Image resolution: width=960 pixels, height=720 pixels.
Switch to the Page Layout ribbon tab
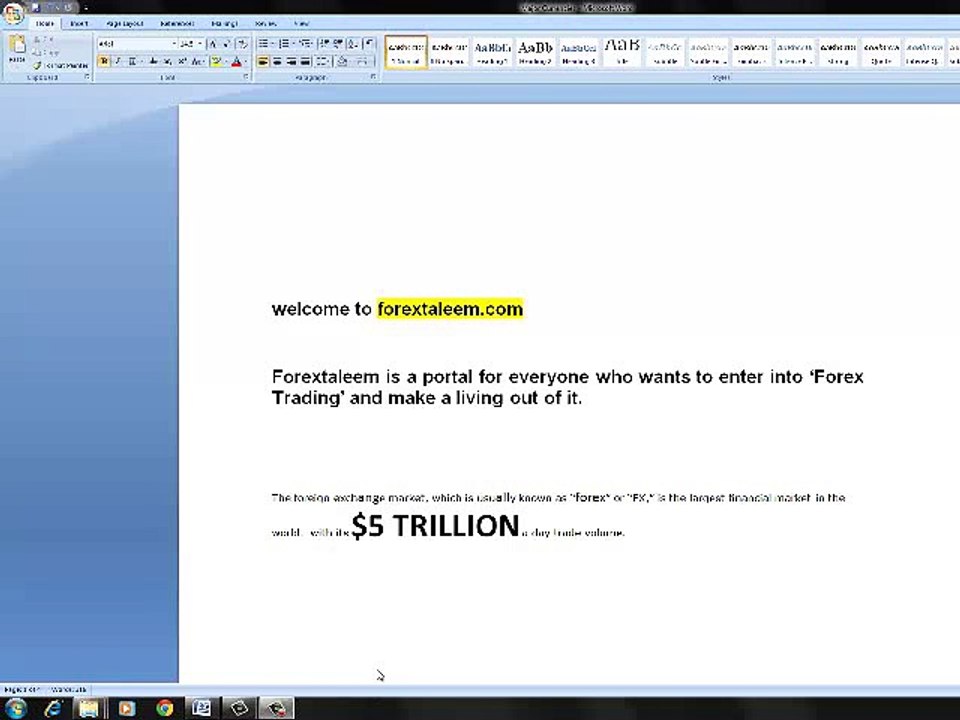125,23
